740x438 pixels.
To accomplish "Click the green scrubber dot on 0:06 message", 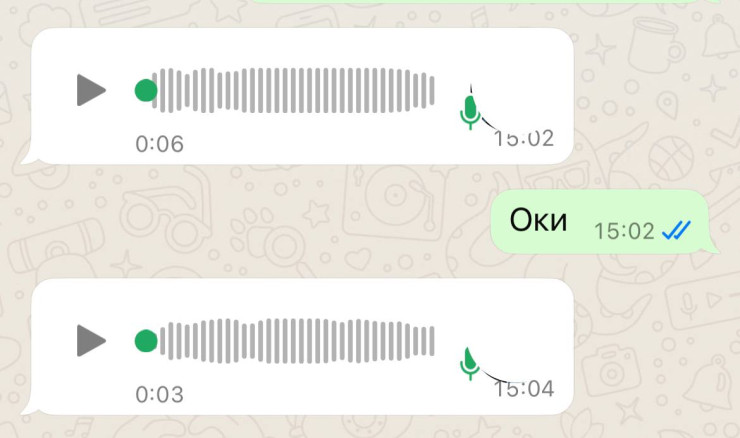I will click(x=146, y=90).
